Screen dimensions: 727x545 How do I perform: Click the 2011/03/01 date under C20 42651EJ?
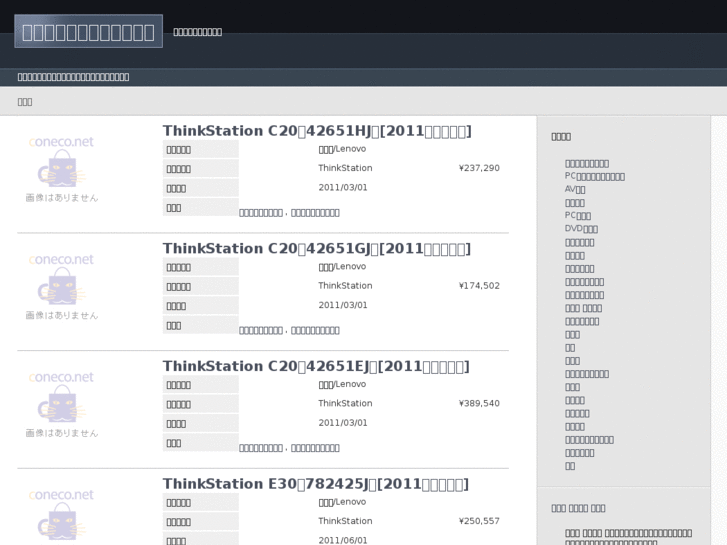click(x=343, y=423)
